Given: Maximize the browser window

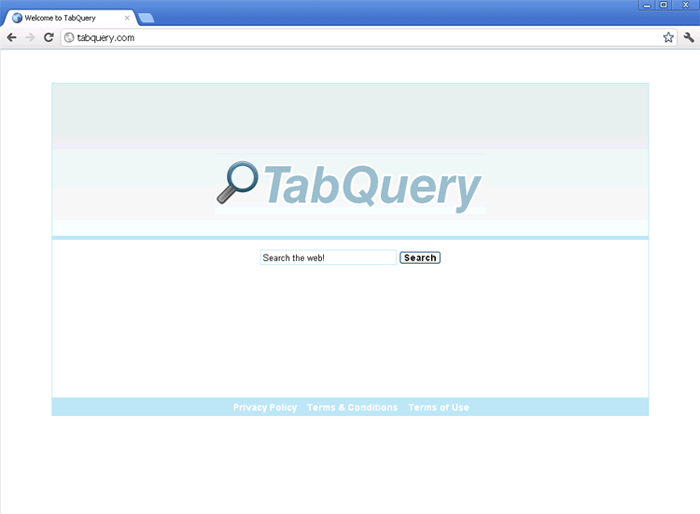Looking at the screenshot, I should [x=664, y=5].
